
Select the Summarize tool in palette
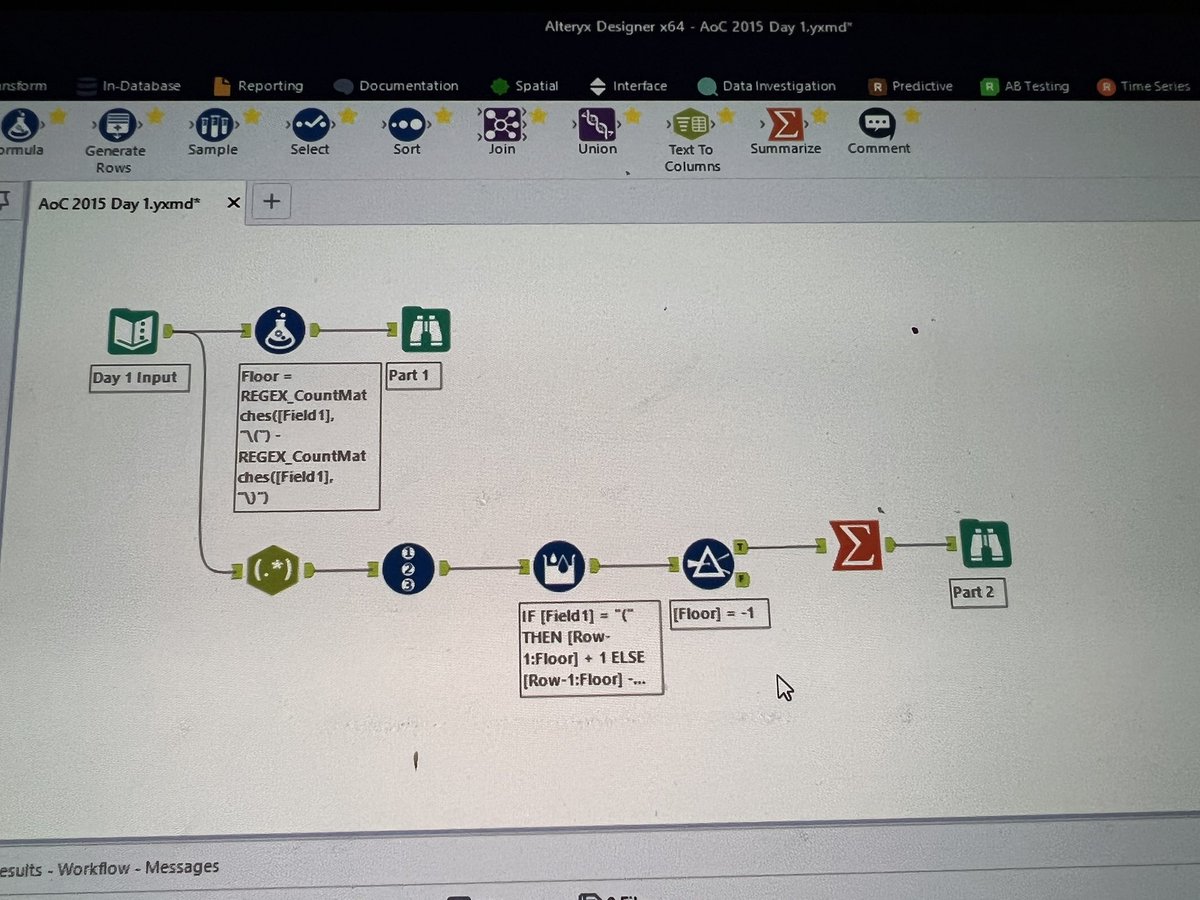[x=786, y=132]
